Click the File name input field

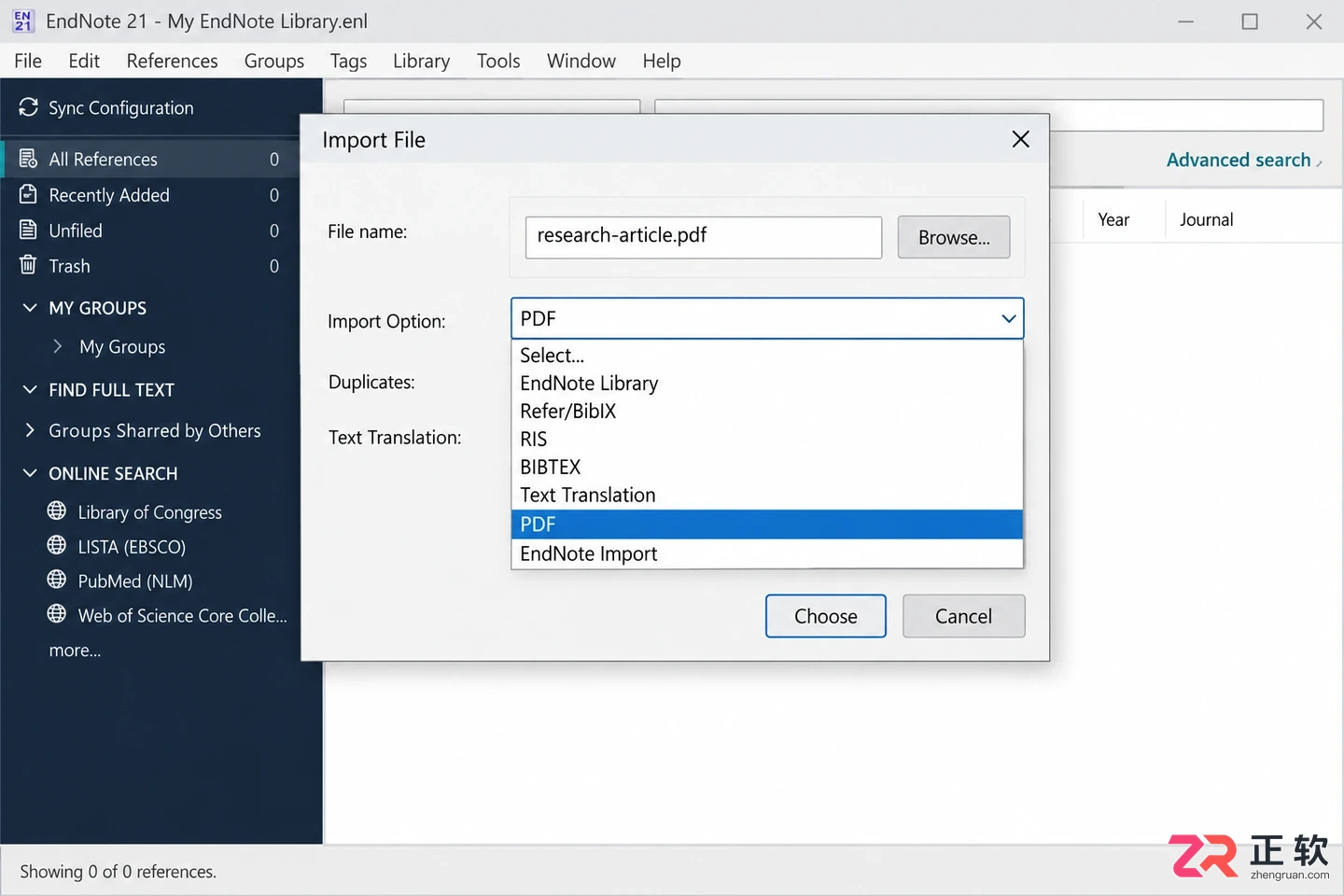[x=704, y=237]
